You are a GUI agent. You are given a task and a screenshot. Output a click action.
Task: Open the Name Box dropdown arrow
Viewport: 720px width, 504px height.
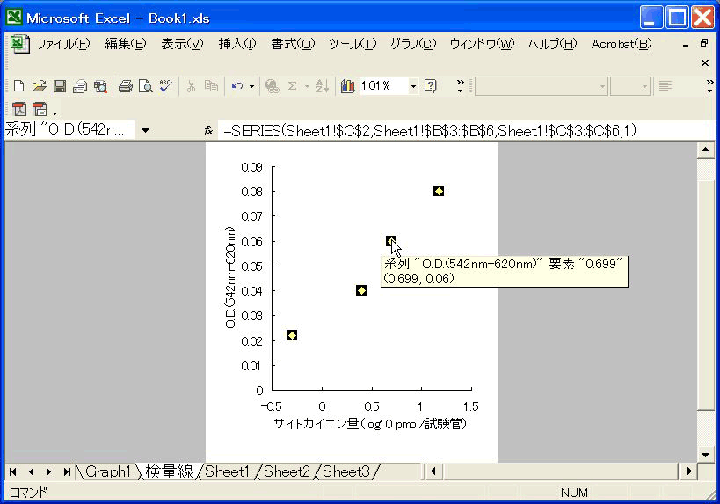[145, 130]
